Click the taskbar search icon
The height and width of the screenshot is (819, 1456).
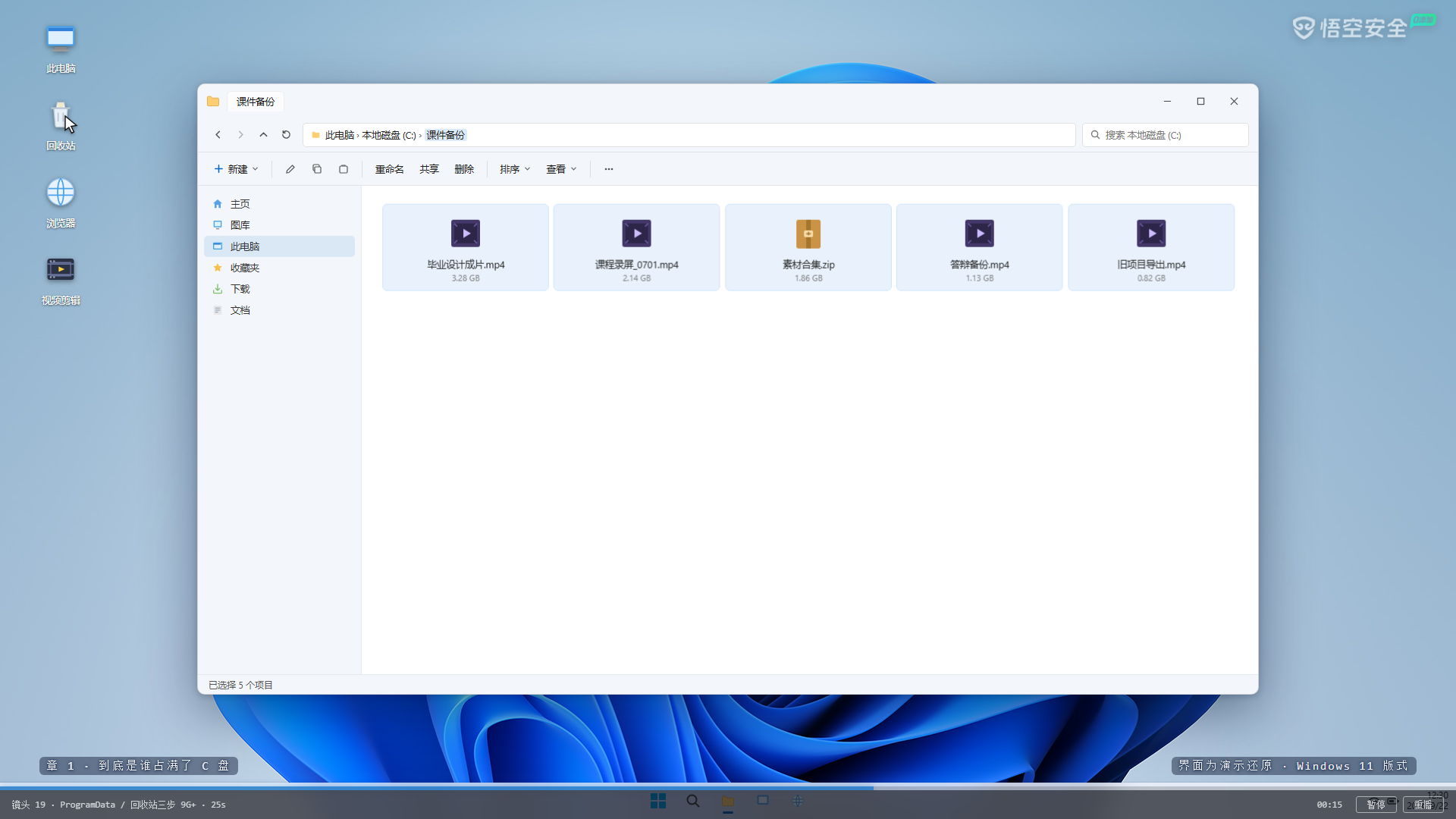coord(693,801)
